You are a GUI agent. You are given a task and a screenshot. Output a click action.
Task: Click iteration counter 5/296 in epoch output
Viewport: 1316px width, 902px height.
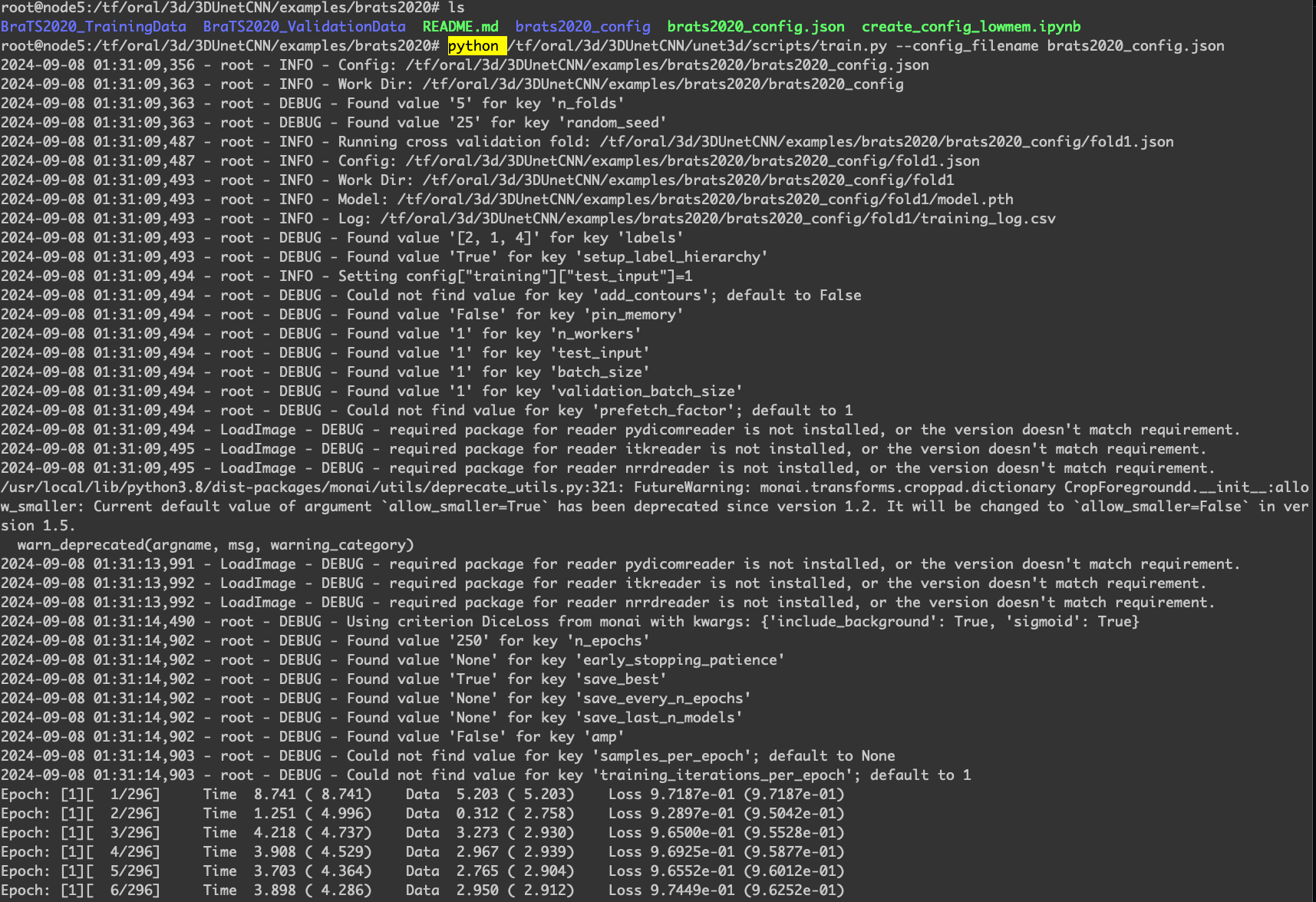coord(131,871)
